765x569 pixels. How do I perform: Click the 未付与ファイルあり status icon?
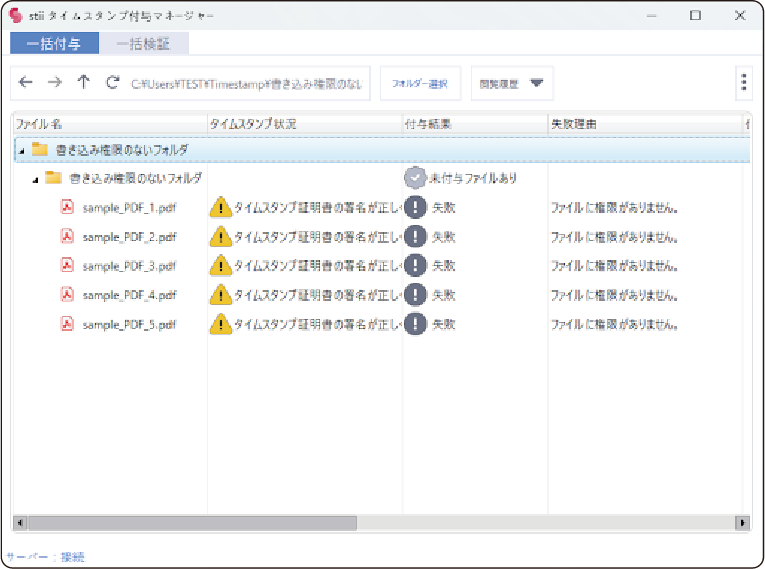pyautogui.click(x=415, y=178)
